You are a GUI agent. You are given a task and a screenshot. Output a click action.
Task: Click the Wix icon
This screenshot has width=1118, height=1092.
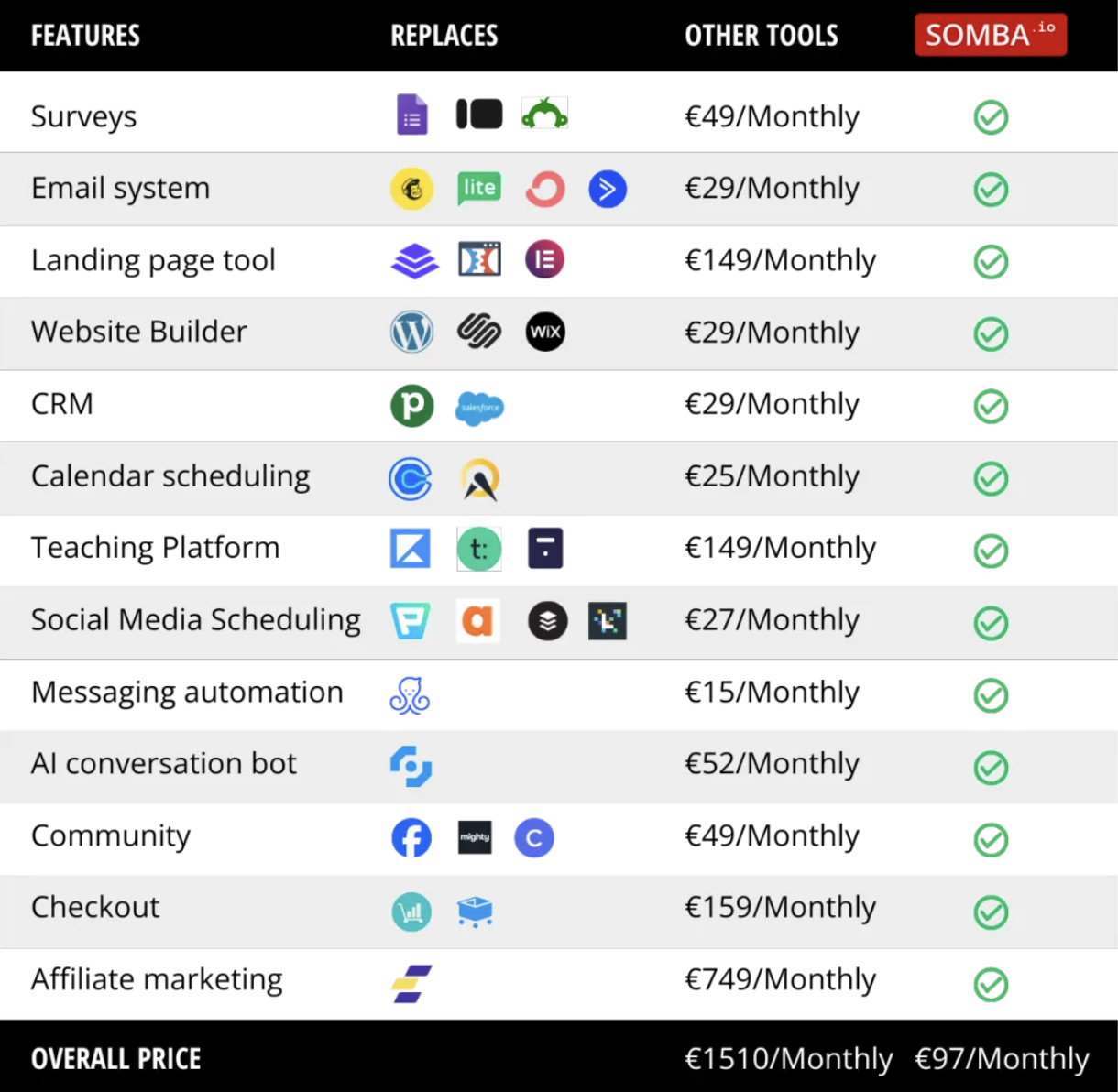point(545,332)
